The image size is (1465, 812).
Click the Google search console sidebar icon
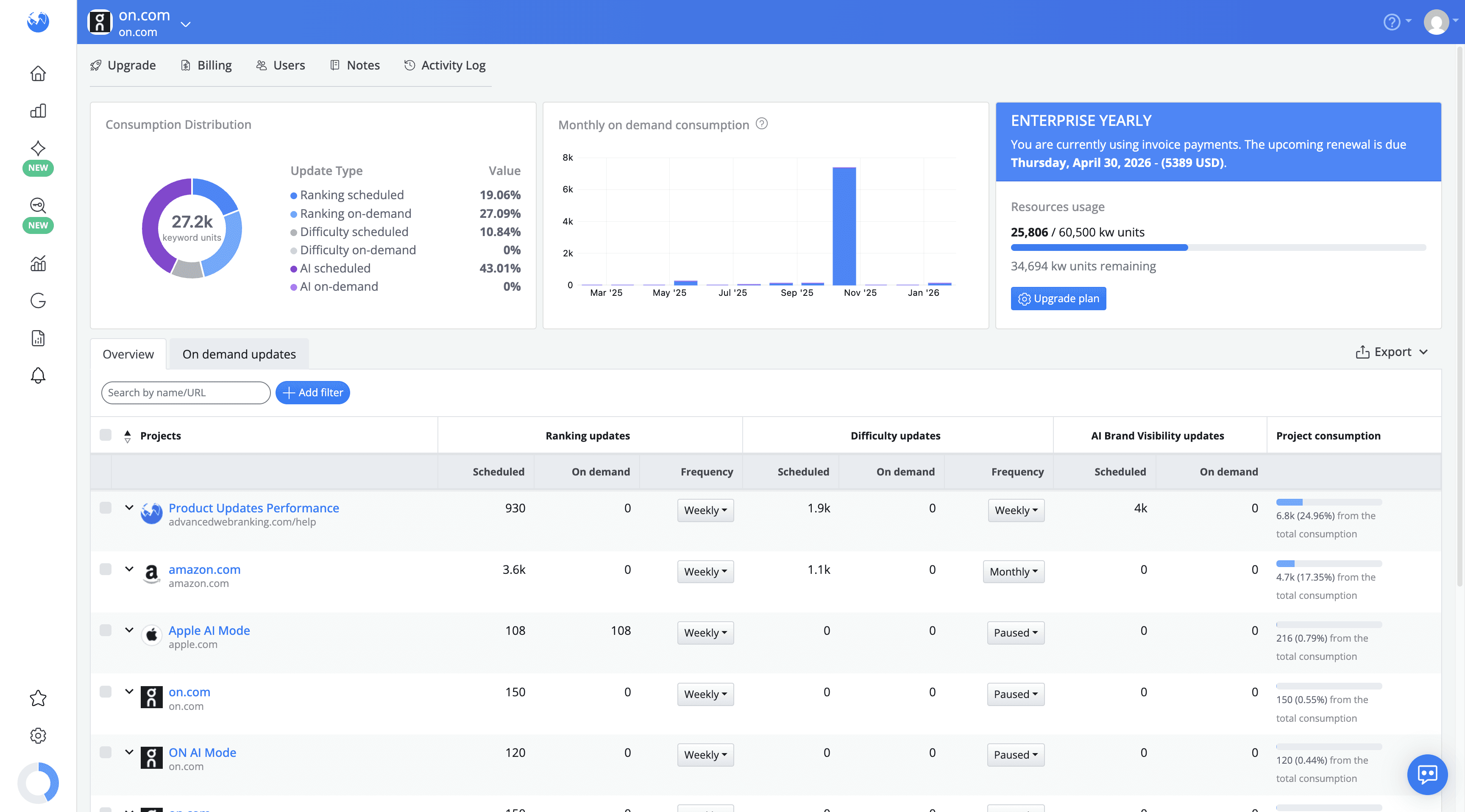pos(38,301)
